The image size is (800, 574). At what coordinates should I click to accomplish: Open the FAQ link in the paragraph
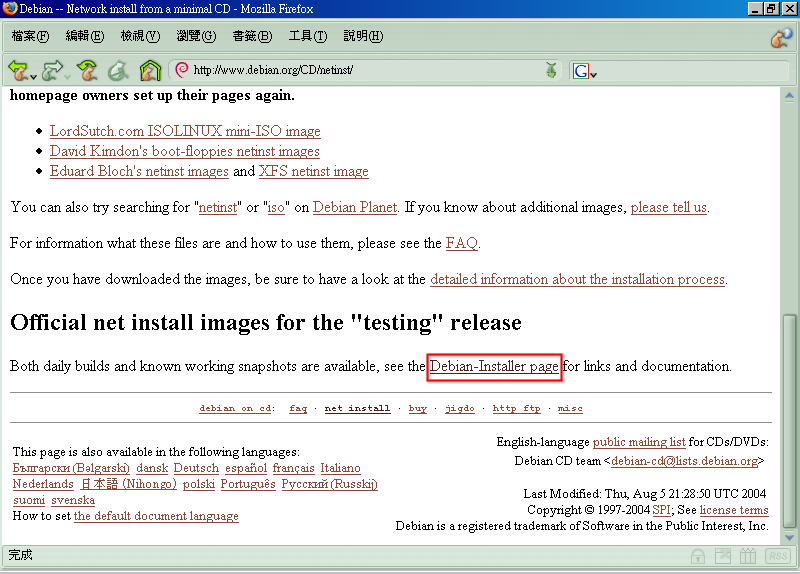tap(461, 243)
